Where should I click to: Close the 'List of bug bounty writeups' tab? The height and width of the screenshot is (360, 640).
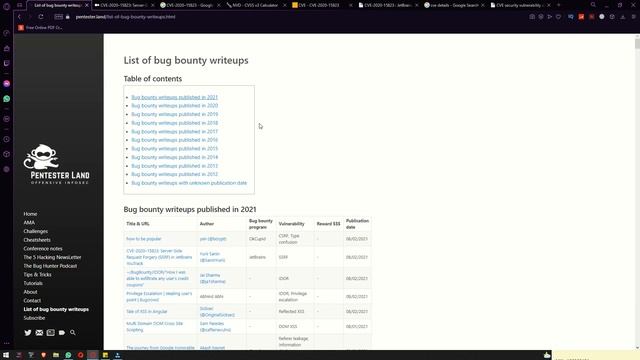87,5
